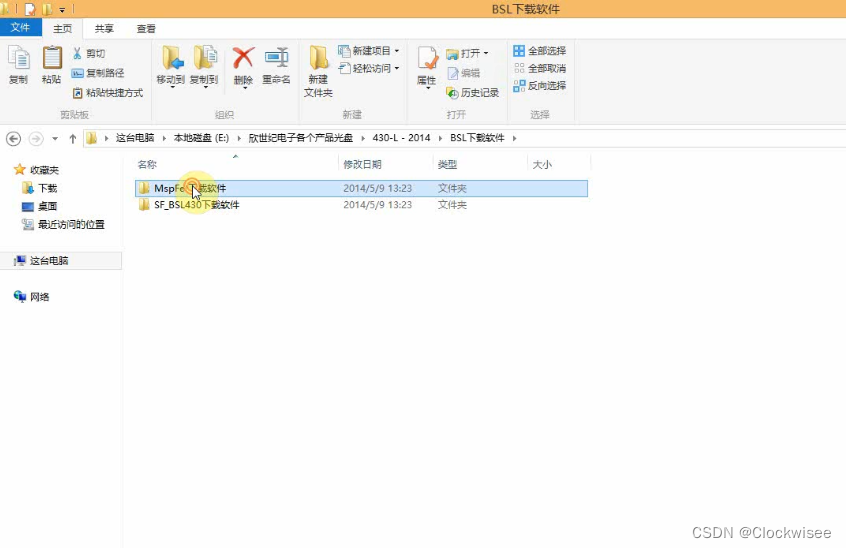Click the MspFet folder's yellow icon

pos(144,188)
